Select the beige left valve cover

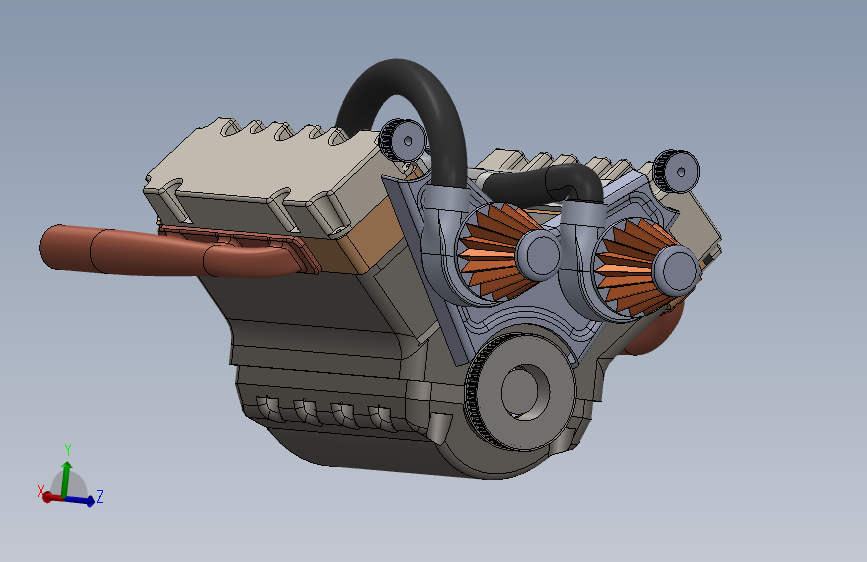[265, 177]
